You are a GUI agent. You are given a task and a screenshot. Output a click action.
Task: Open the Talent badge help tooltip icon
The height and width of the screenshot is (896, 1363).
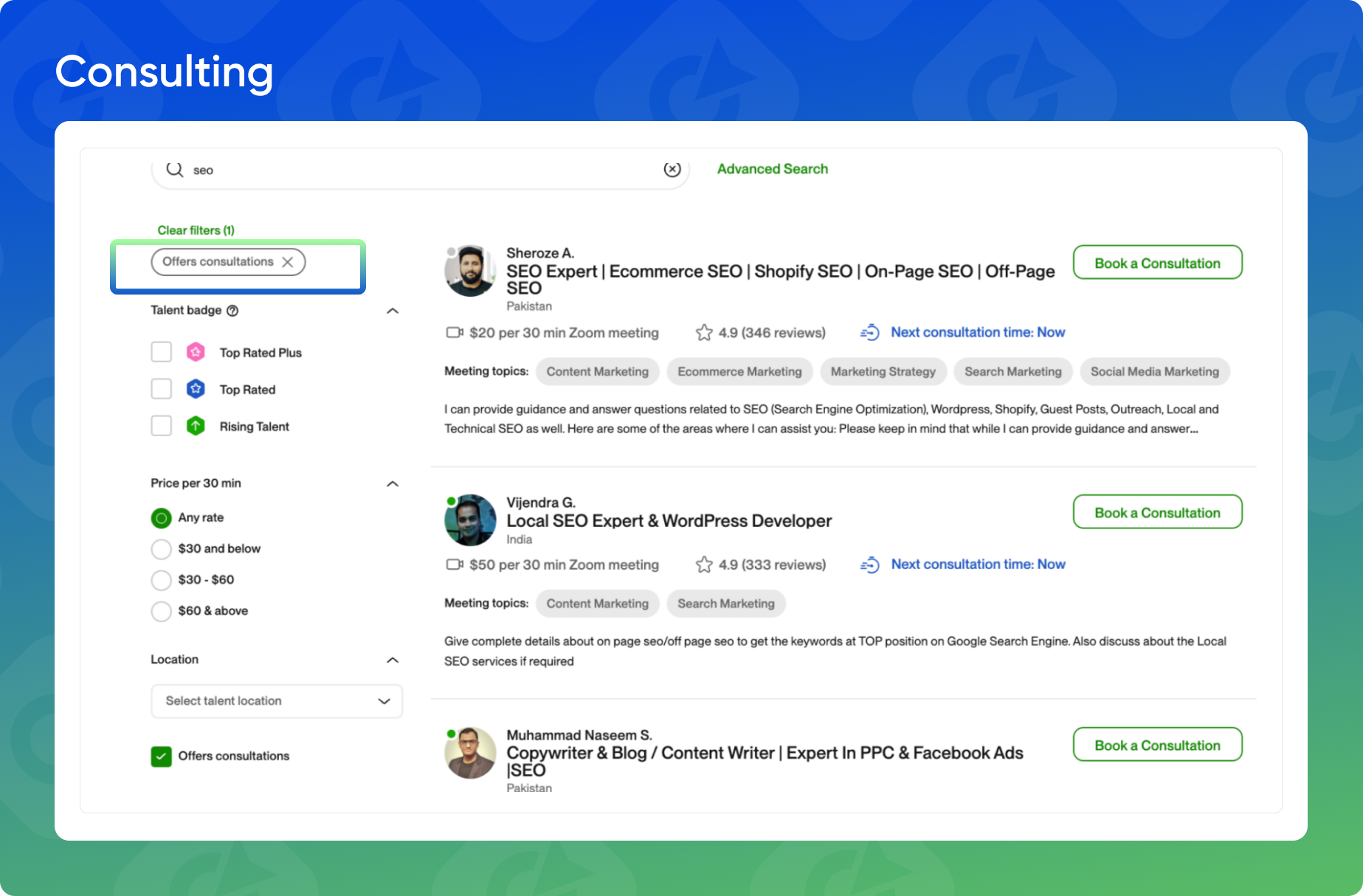pyautogui.click(x=233, y=311)
